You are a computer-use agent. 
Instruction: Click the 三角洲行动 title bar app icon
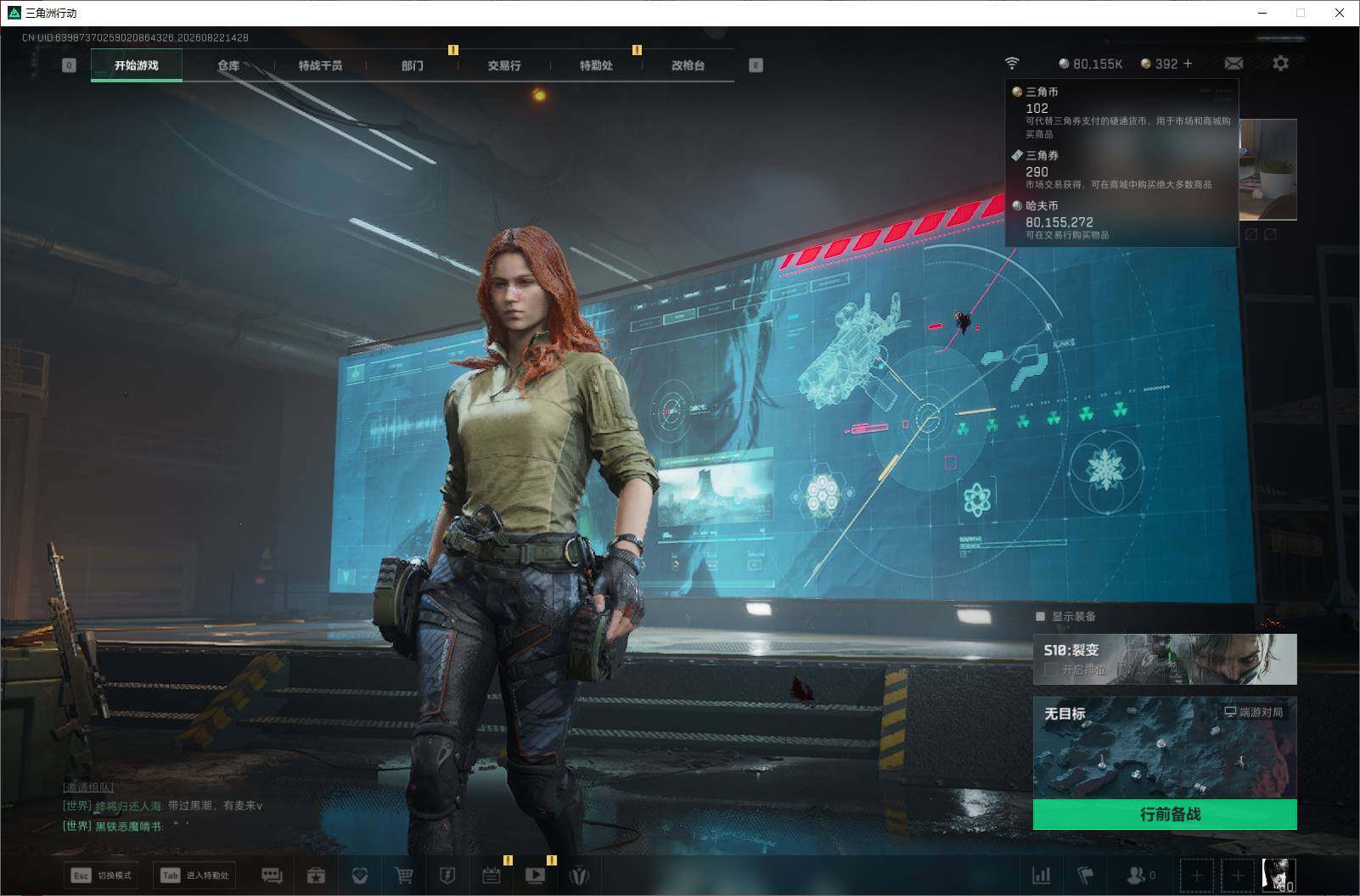pos(14,13)
